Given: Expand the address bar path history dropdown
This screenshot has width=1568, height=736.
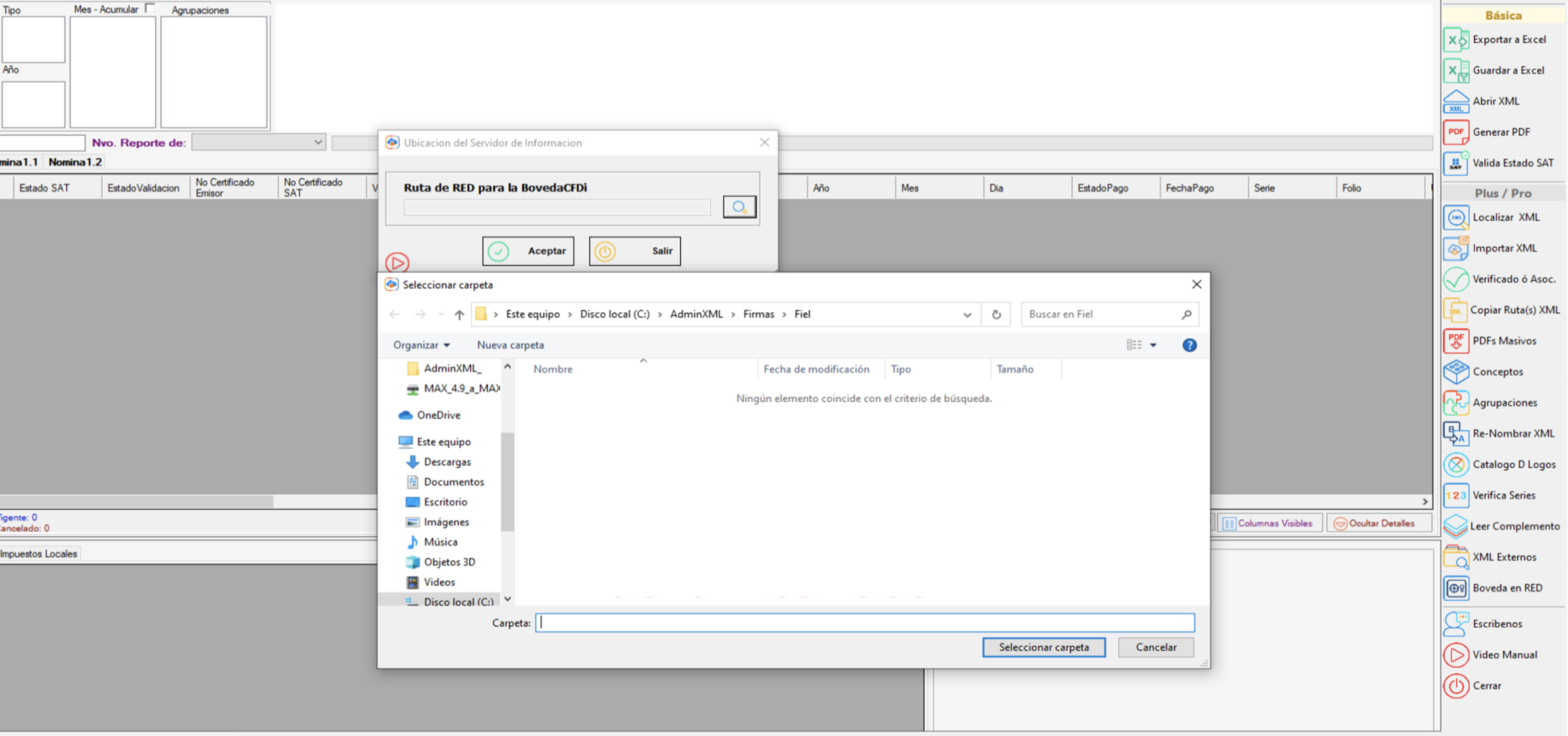Looking at the screenshot, I should 966,315.
